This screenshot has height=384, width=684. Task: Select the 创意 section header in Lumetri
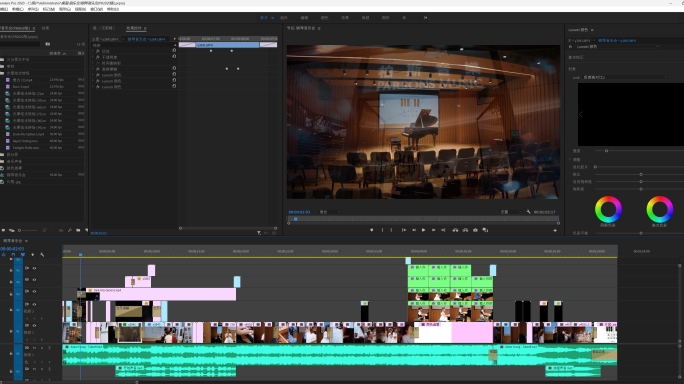pyautogui.click(x=572, y=69)
